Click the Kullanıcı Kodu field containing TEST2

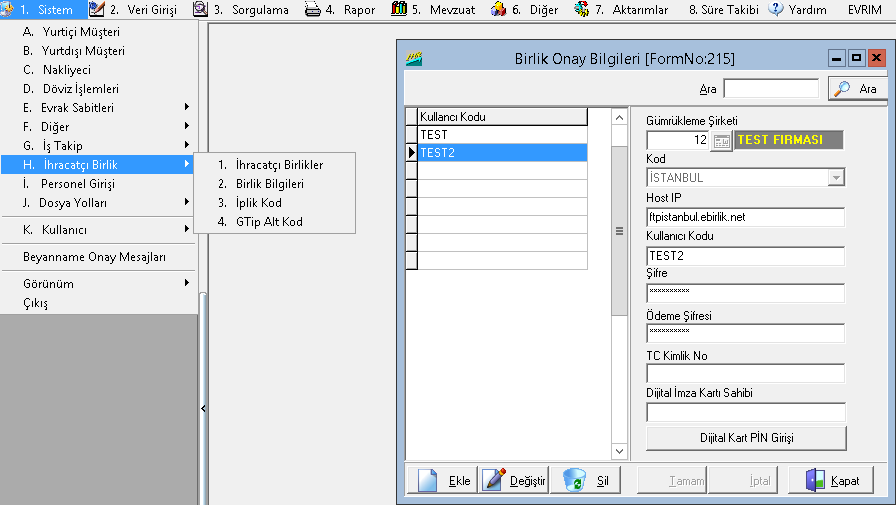point(745,256)
